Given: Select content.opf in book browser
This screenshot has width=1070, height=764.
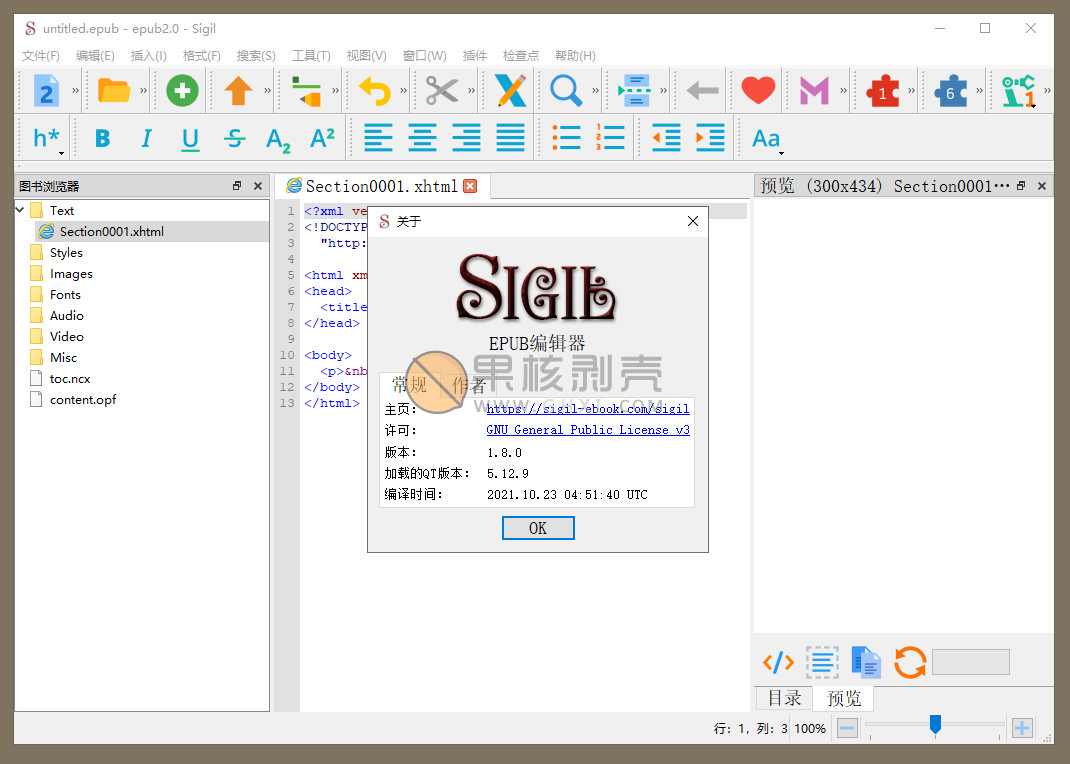Looking at the screenshot, I should pos(83,400).
